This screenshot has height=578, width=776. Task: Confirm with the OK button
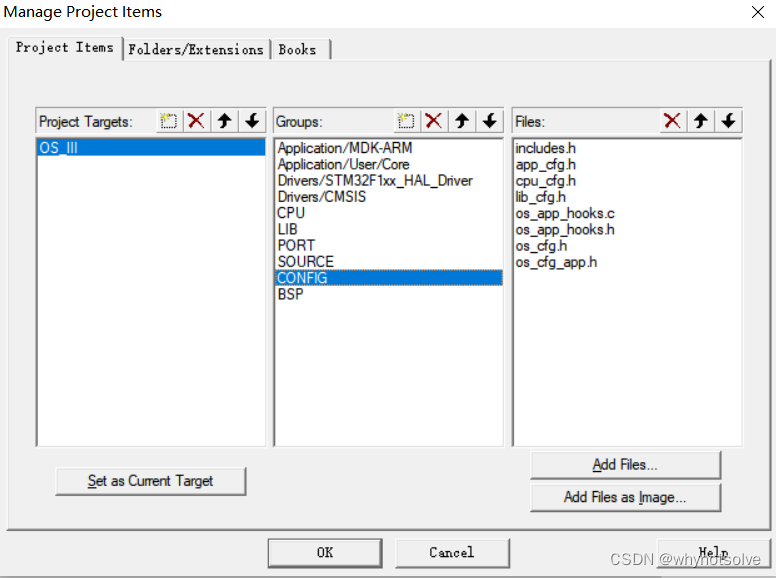[x=325, y=553]
